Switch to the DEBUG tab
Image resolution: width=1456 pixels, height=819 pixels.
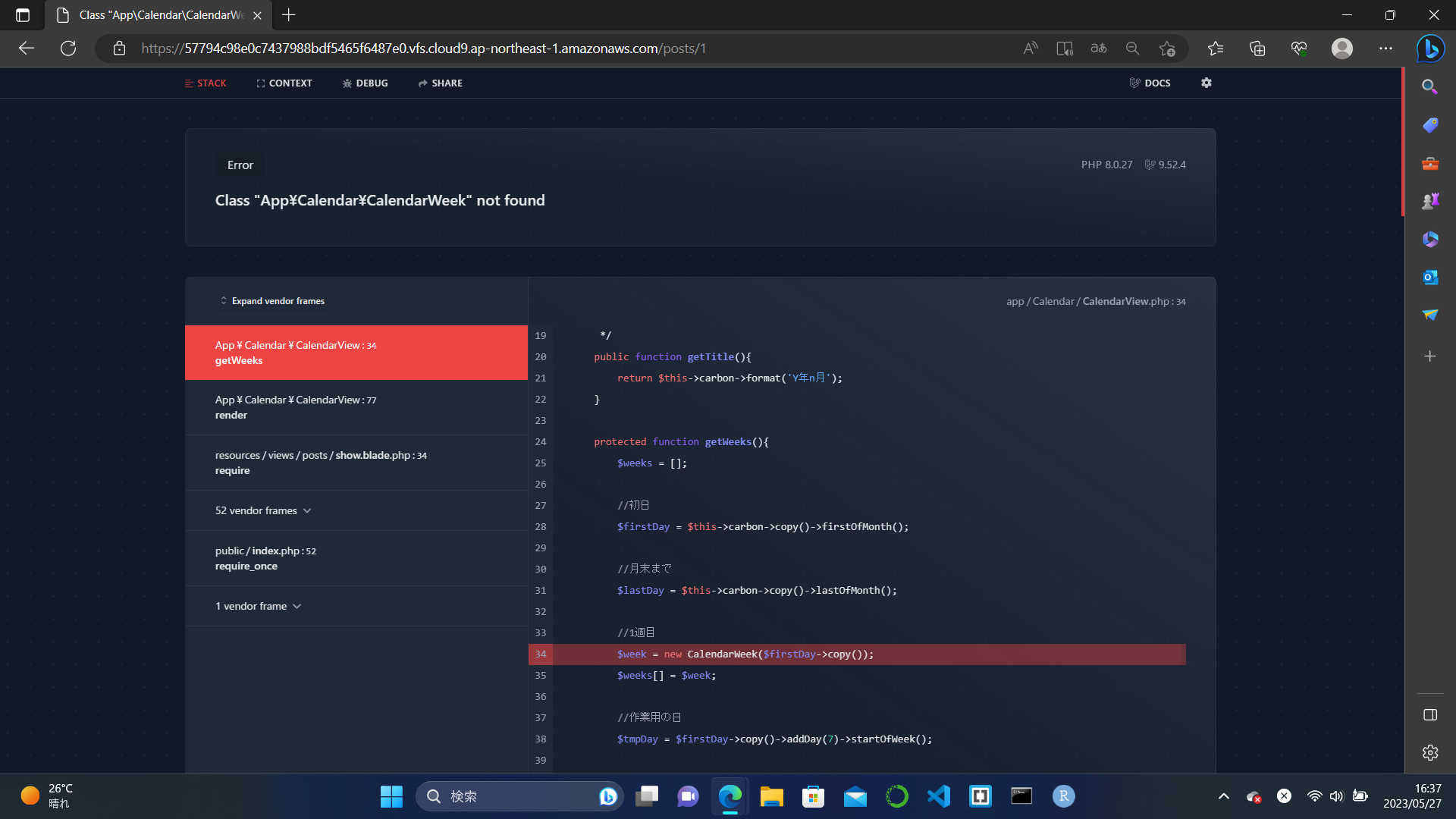pyautogui.click(x=366, y=83)
